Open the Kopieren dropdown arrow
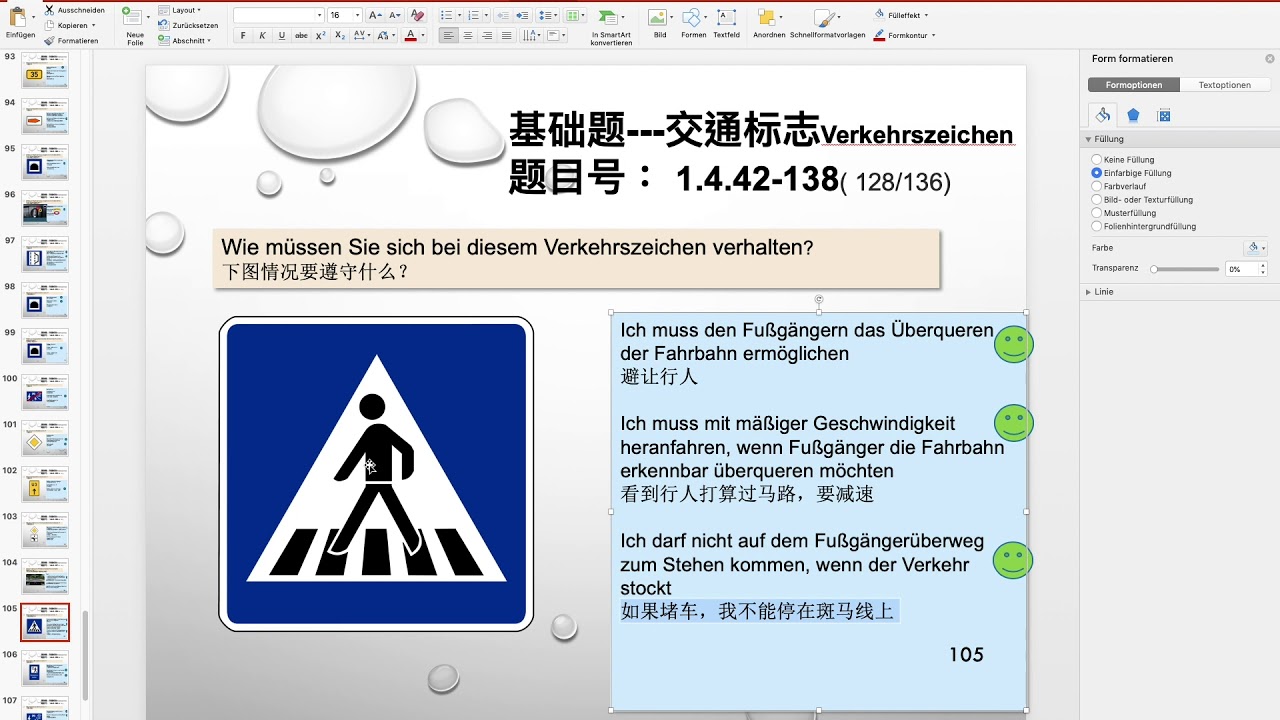Image resolution: width=1280 pixels, height=720 pixels. tap(93, 25)
